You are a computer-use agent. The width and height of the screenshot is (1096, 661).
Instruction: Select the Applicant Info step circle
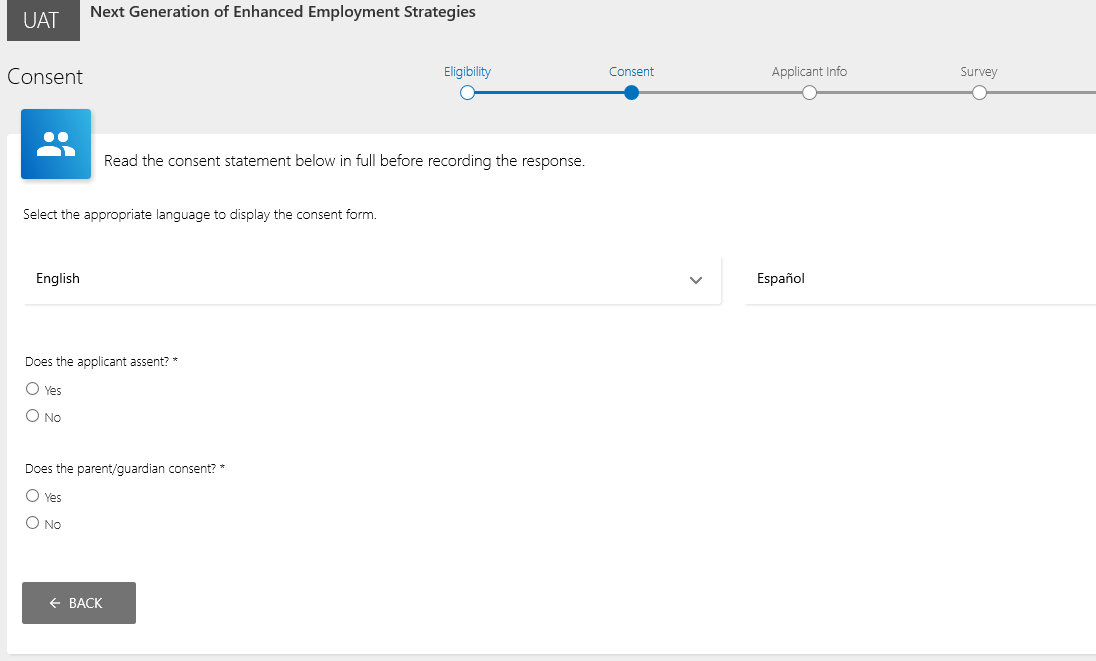(x=809, y=93)
